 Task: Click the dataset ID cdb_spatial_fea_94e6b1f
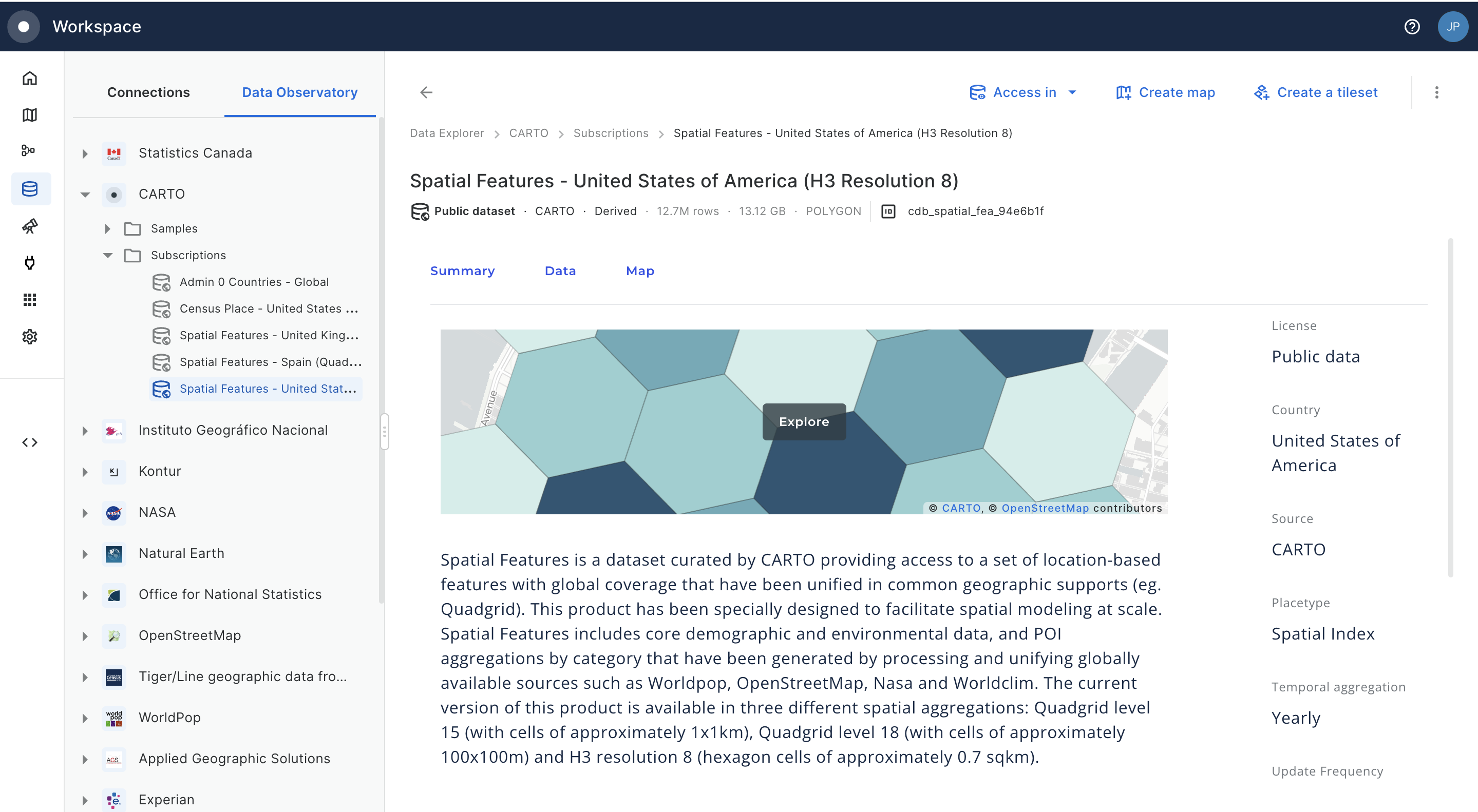coord(975,211)
